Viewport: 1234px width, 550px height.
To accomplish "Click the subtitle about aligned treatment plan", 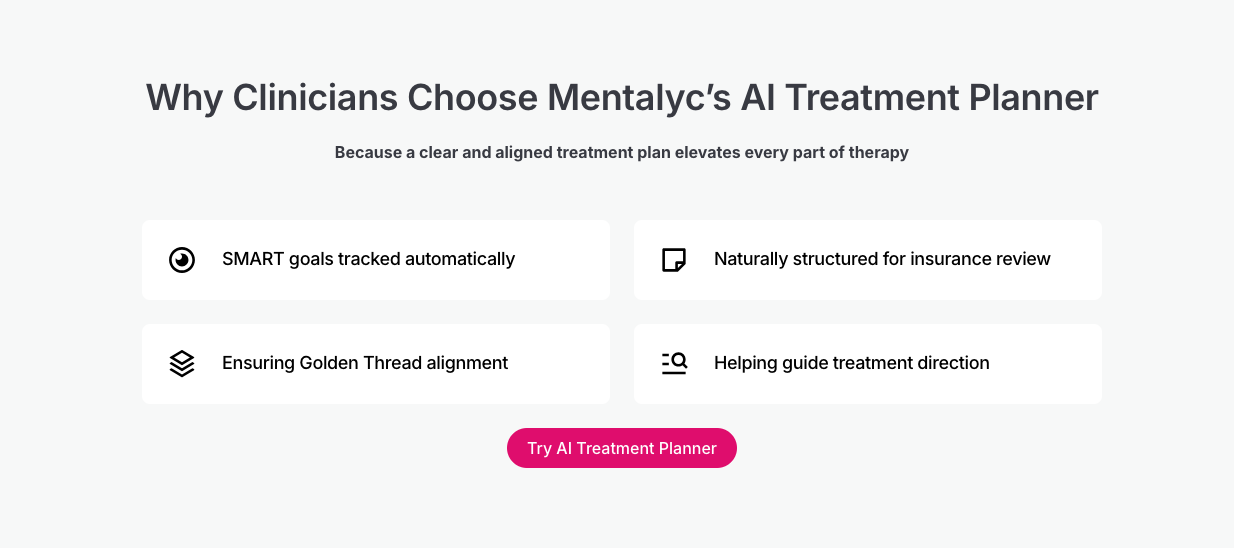I will point(620,153).
